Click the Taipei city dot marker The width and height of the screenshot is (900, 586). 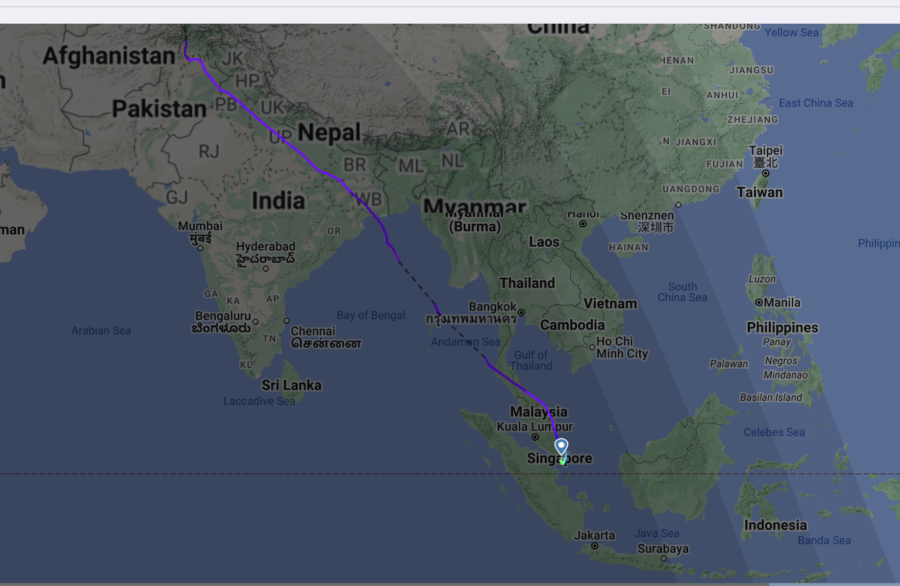[x=765, y=173]
